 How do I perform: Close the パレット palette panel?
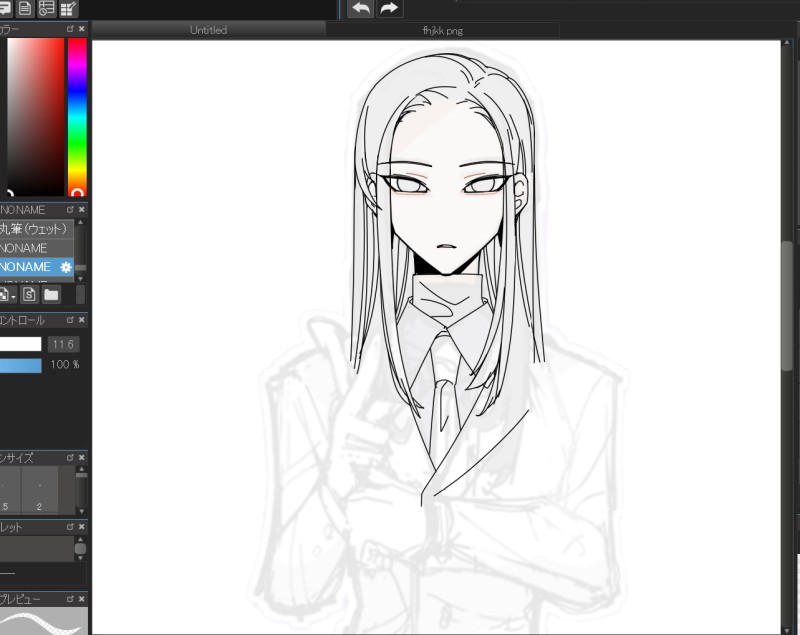82,526
